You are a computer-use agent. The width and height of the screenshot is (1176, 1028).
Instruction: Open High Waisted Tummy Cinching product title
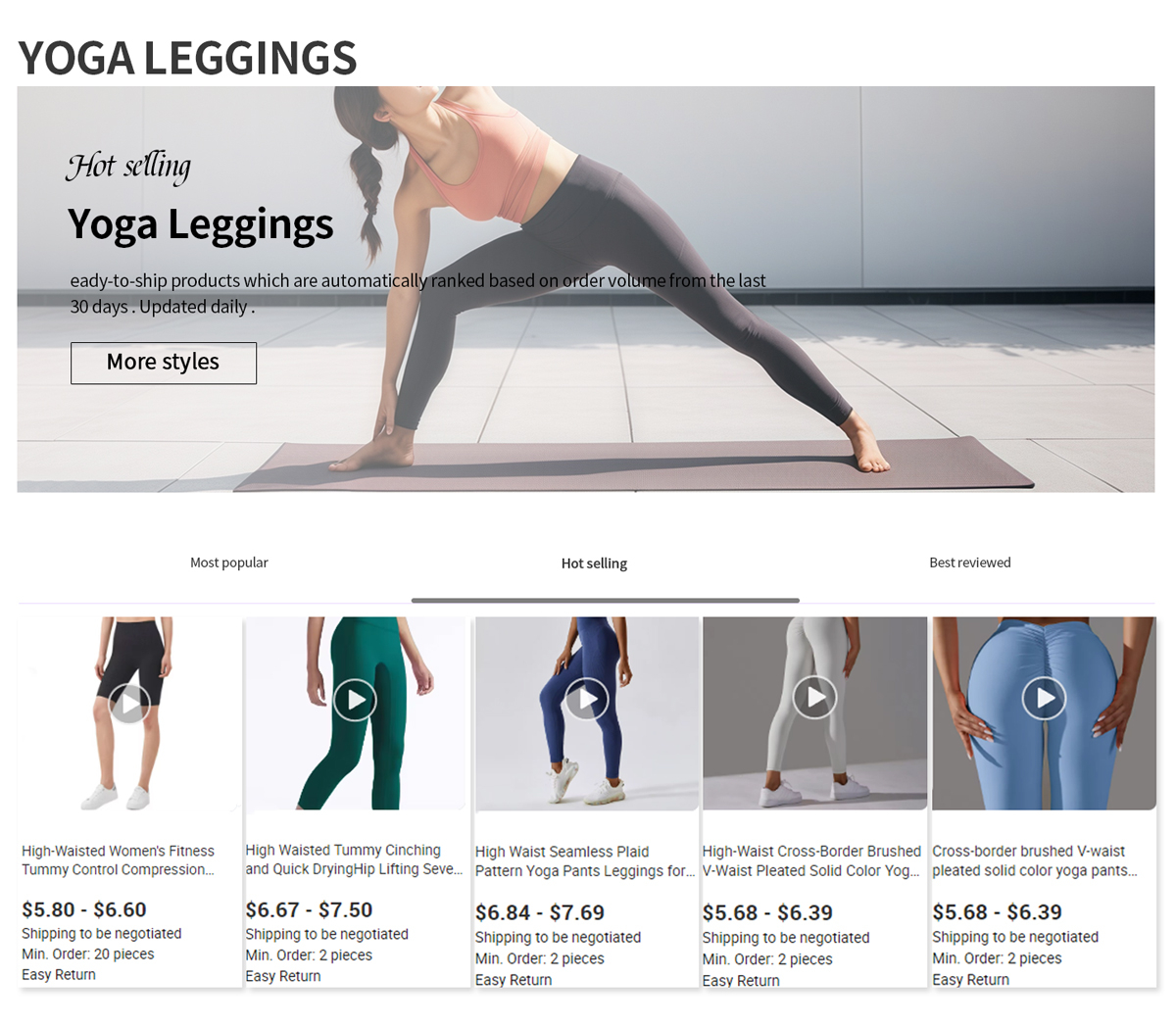tap(354, 859)
